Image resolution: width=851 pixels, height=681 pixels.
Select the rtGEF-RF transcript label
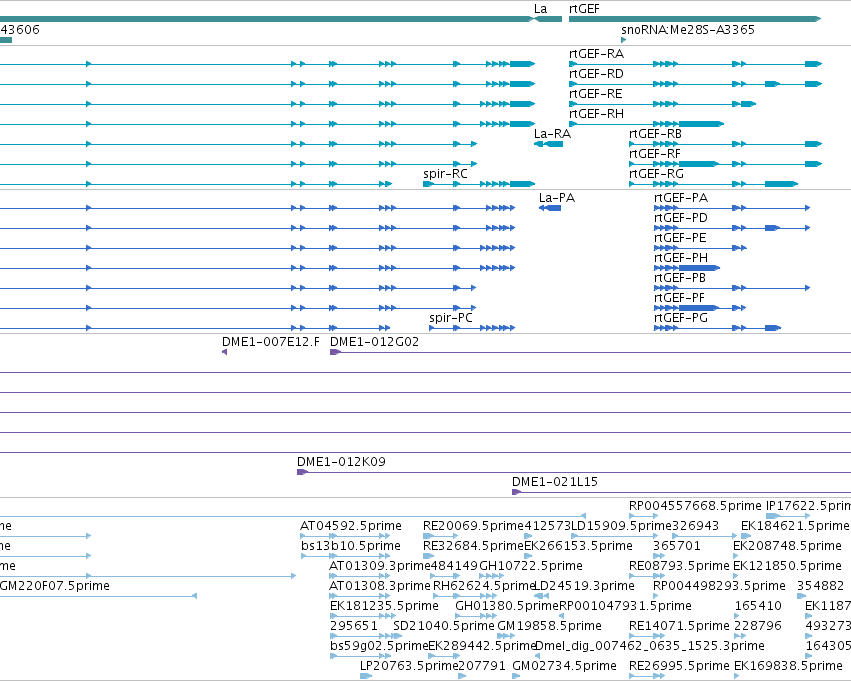655,154
